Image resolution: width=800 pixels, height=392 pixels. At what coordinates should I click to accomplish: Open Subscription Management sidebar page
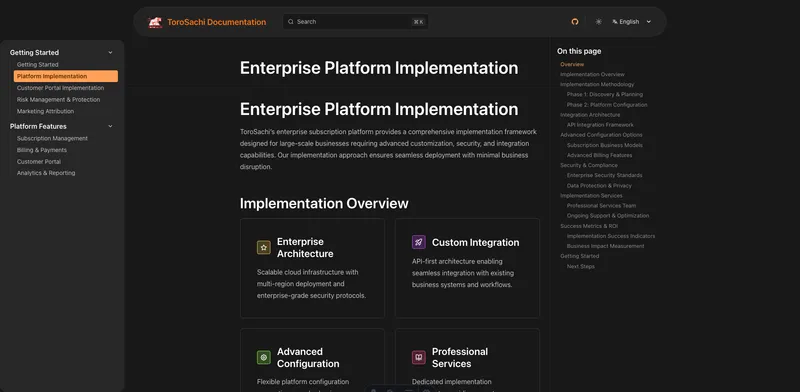pos(52,138)
